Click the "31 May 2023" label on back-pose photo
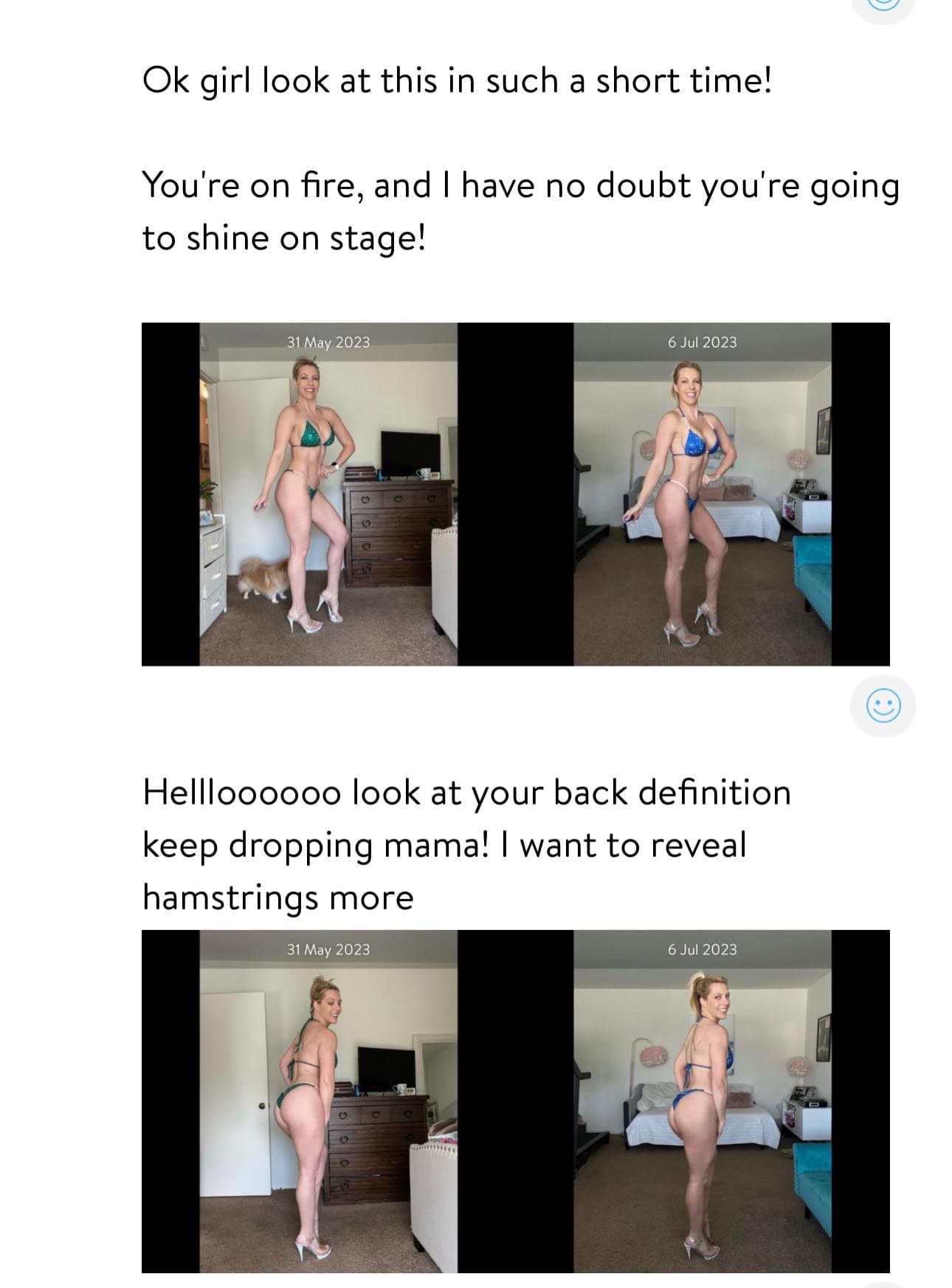 coord(328,950)
